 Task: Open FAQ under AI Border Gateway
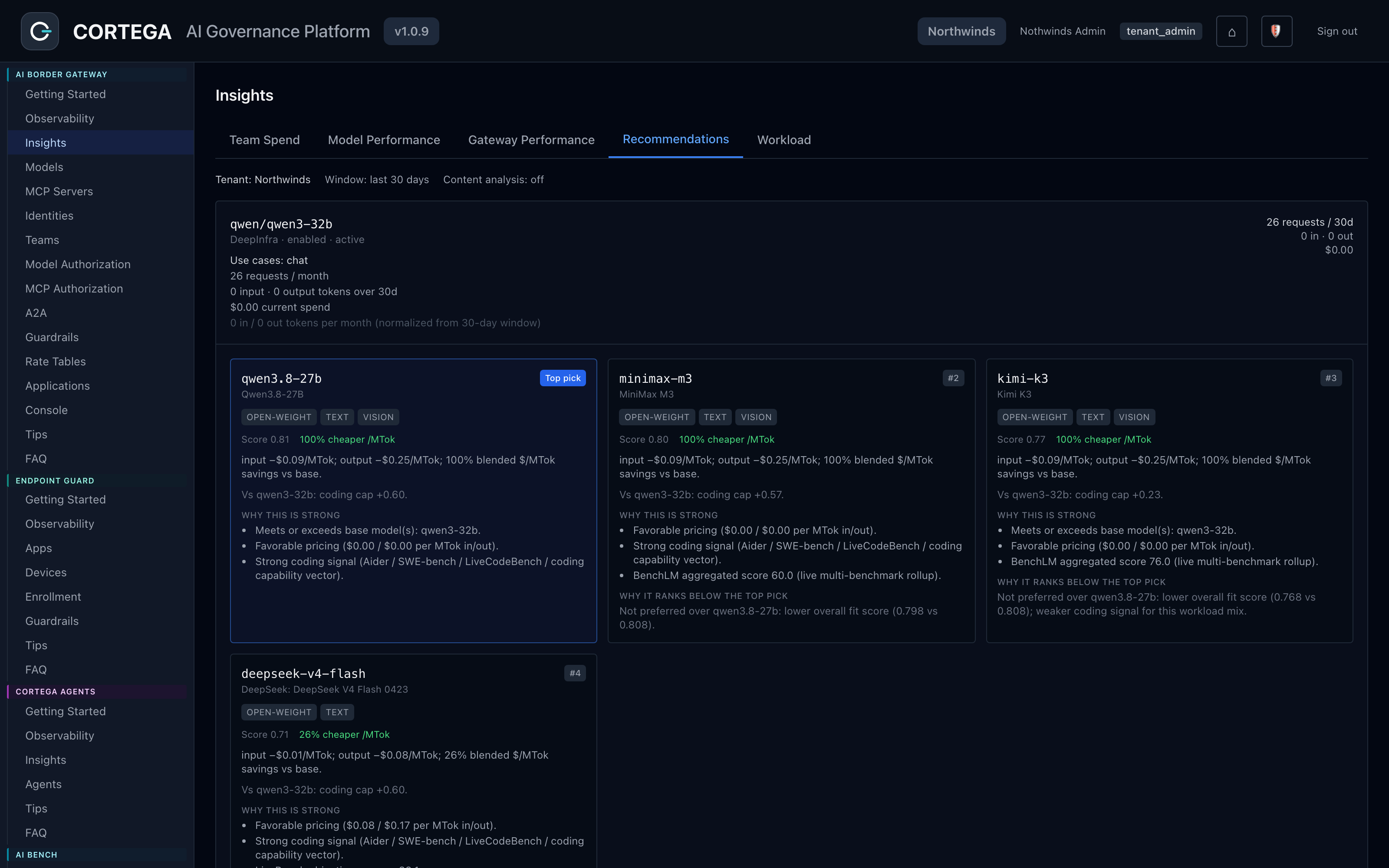[x=100, y=459]
